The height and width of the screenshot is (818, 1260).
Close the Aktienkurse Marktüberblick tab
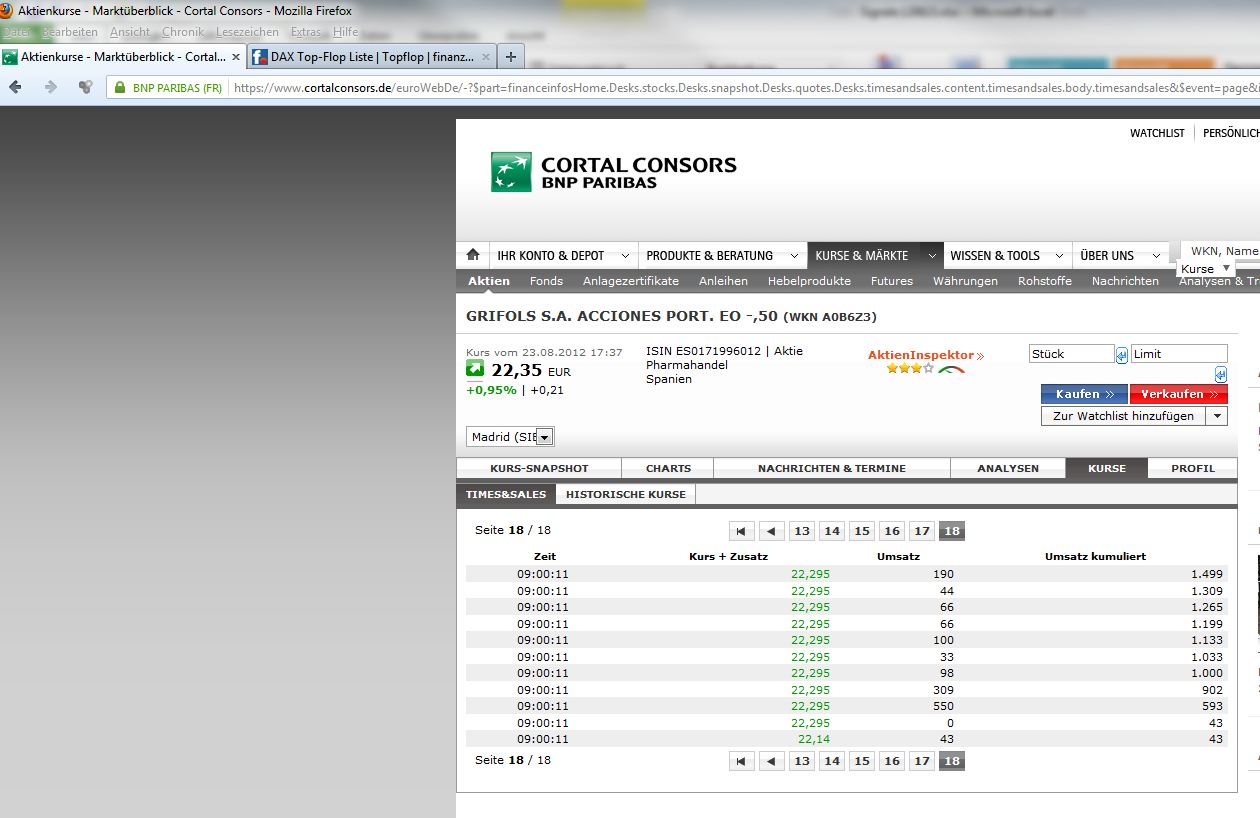click(x=236, y=57)
